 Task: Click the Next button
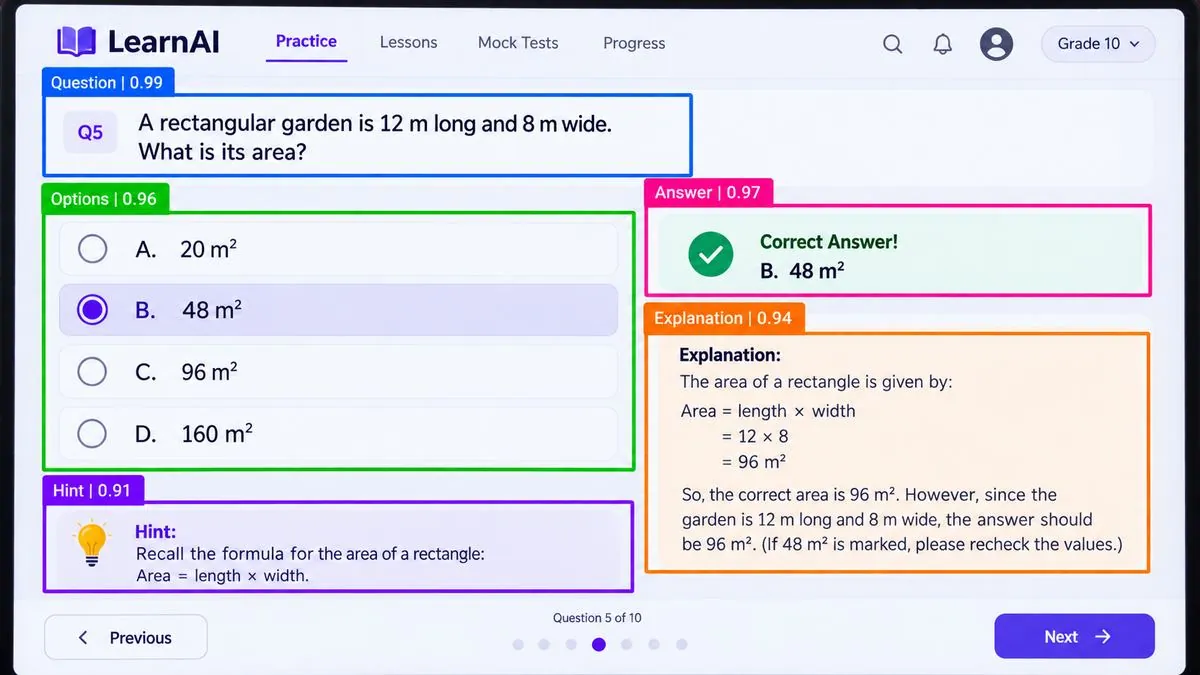1074,637
